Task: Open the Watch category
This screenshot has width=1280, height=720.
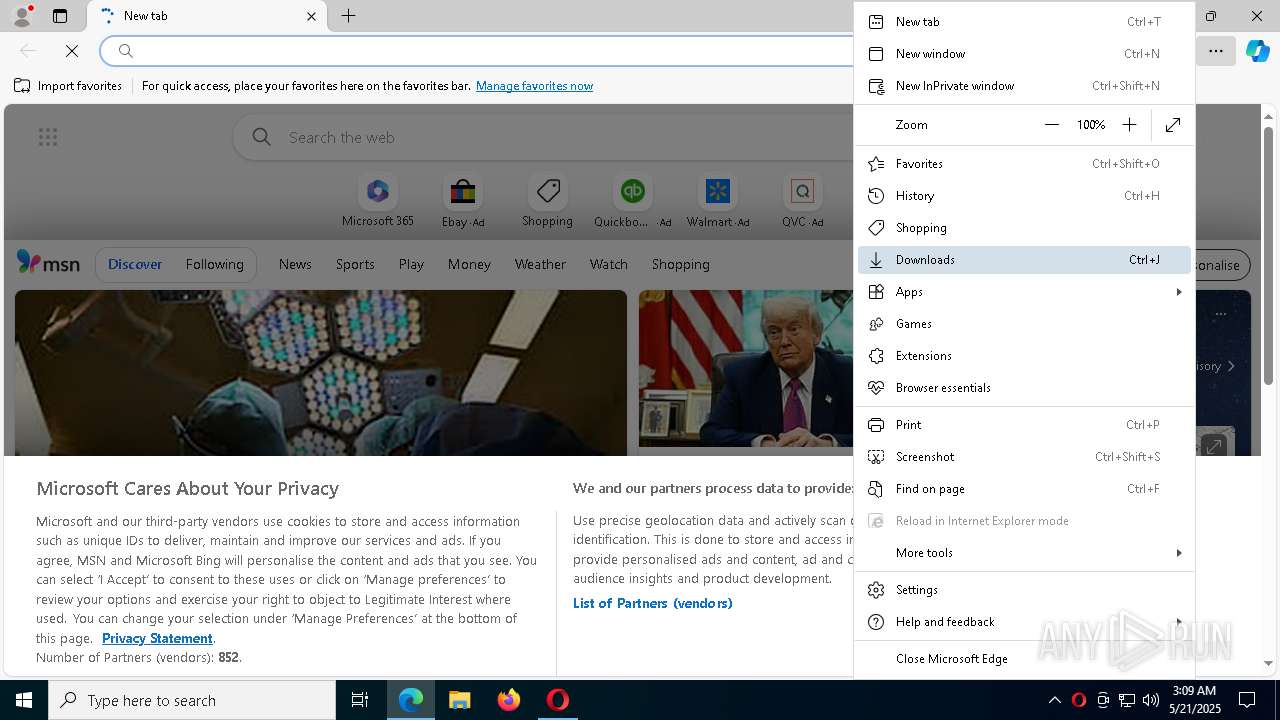Action: [608, 264]
